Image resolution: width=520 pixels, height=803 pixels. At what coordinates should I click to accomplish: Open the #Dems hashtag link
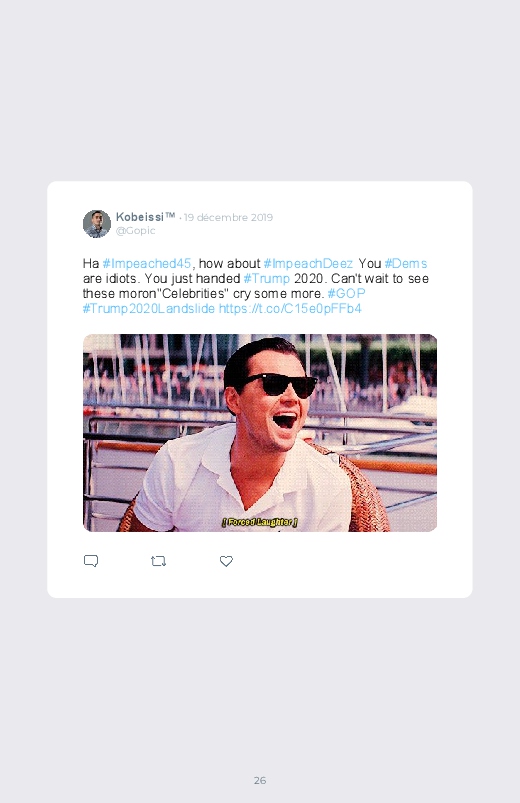[x=406, y=264]
